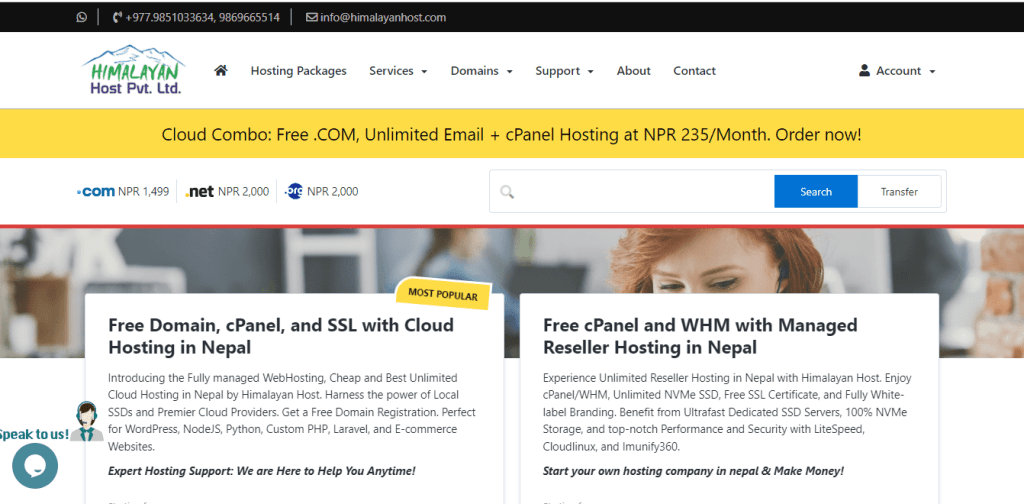Expand the Services dropdown menu

(398, 71)
